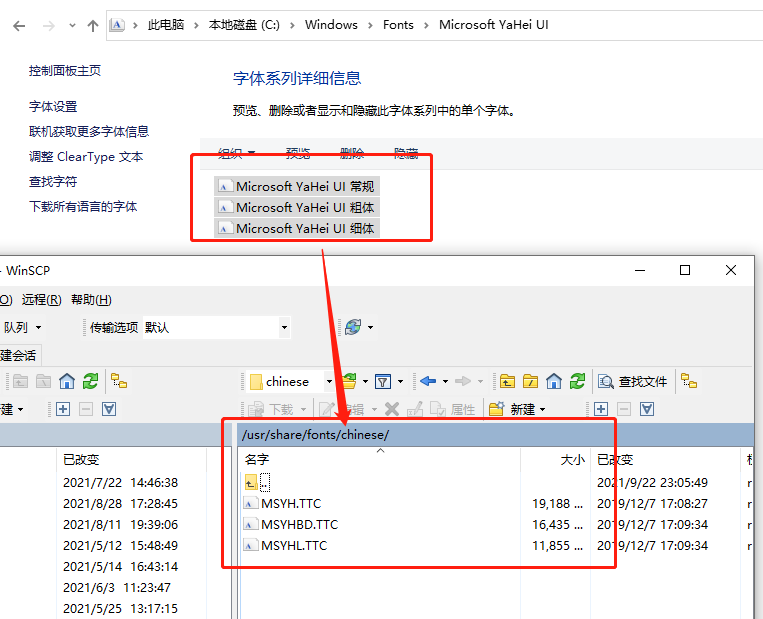Sort remote files by 大小 column
The image size is (763, 619).
click(572, 459)
